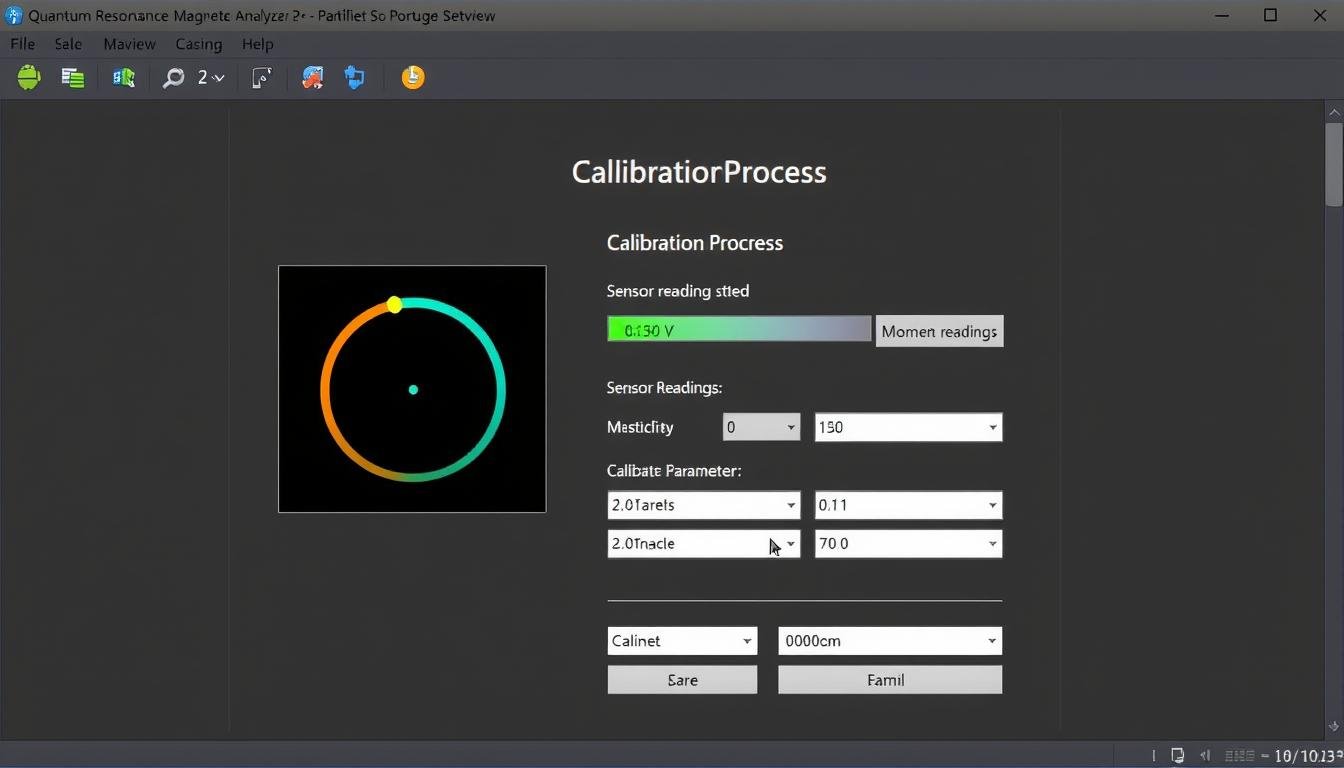This screenshot has height=768, width=1344.
Task: Expand the 0000cm dropdown
Action: tap(889, 641)
